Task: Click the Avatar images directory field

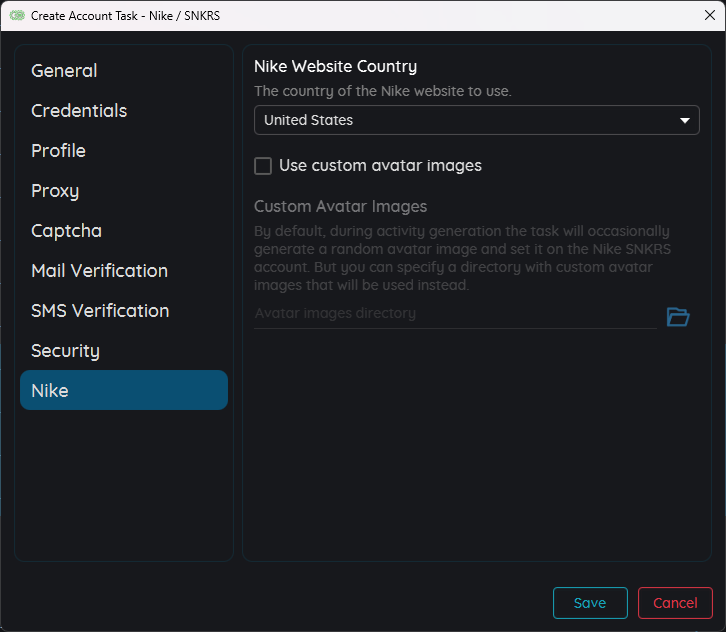Action: [455, 314]
